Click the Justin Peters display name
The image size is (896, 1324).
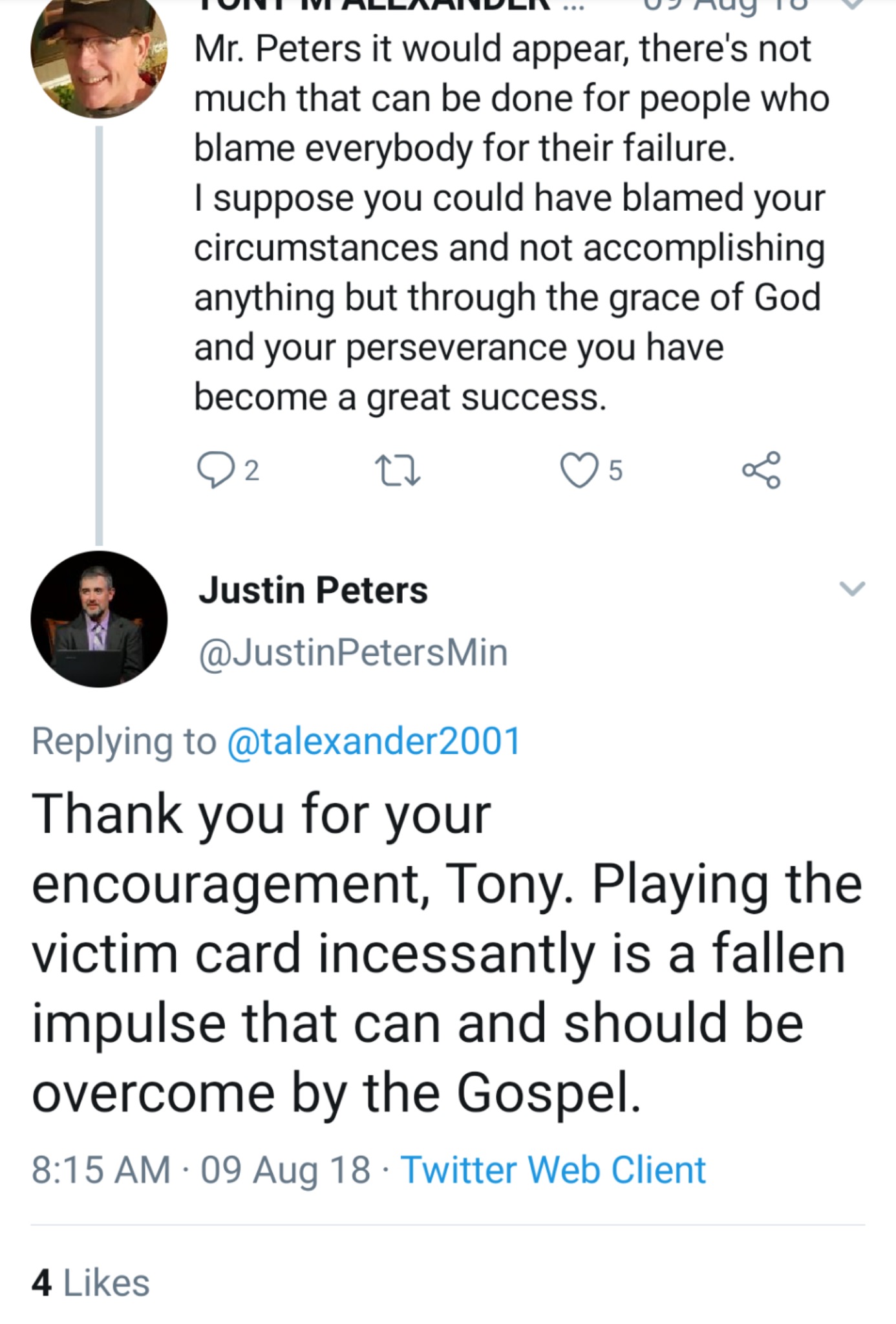point(313,590)
